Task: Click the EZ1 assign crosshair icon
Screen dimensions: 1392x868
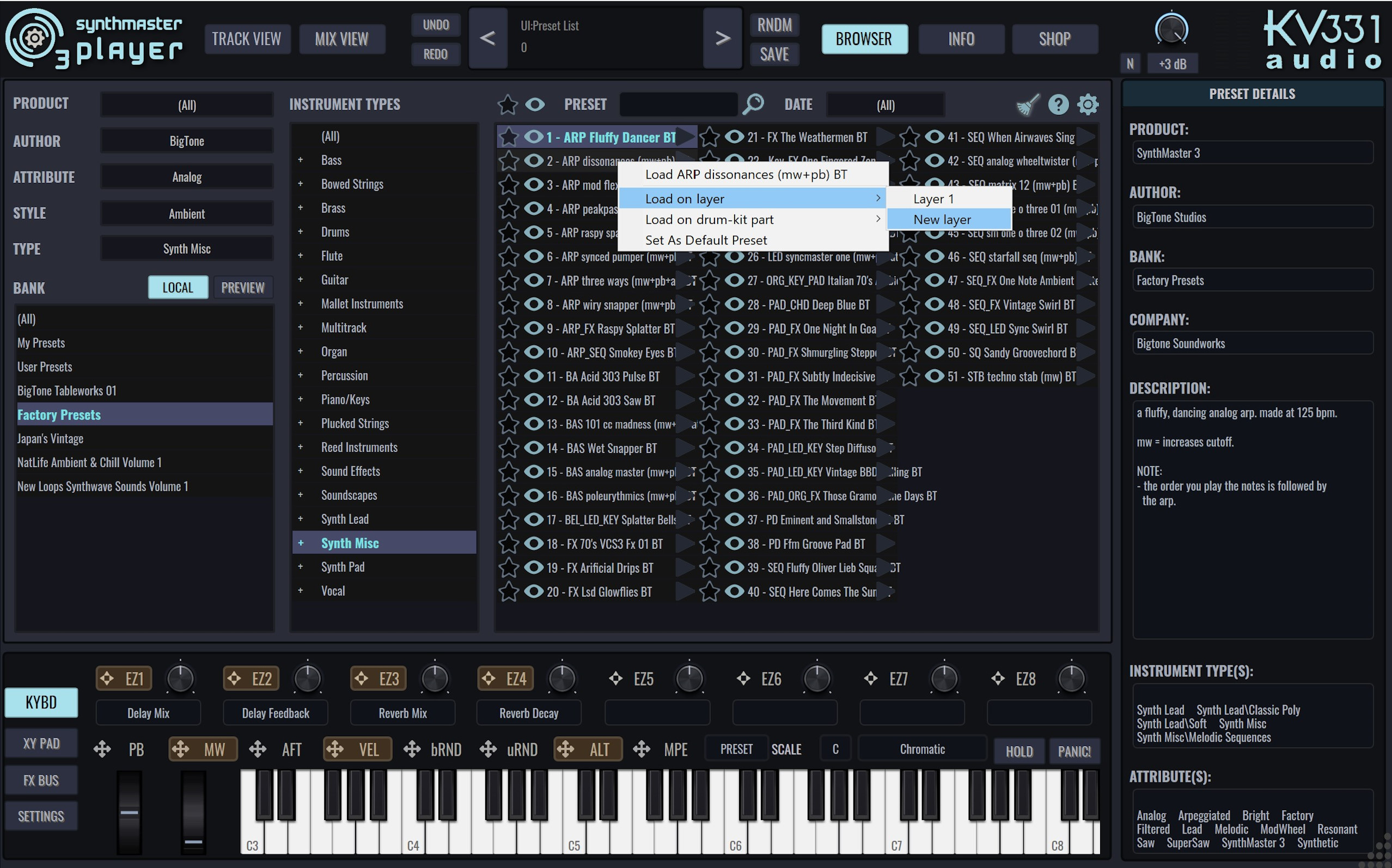Action: click(x=107, y=678)
